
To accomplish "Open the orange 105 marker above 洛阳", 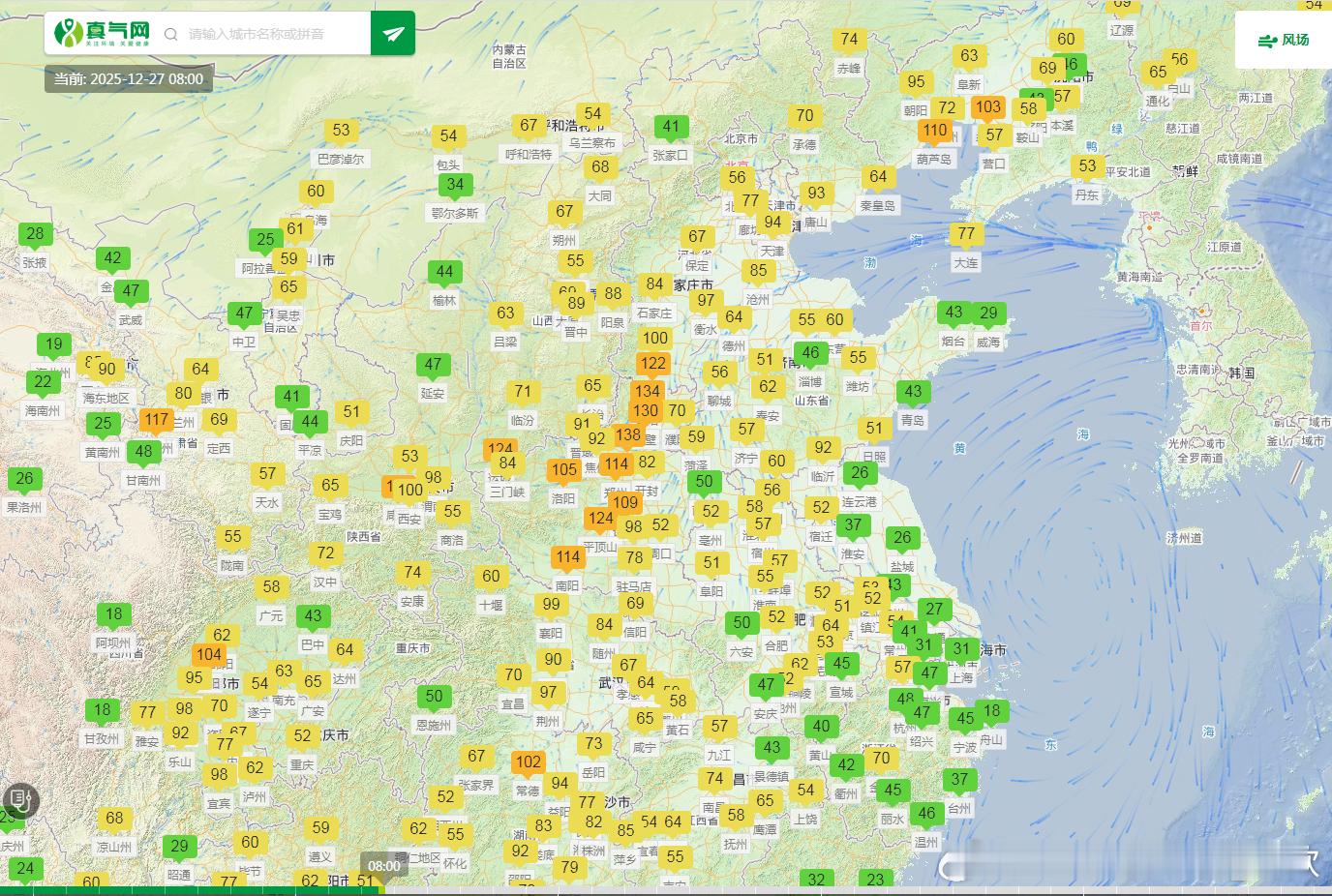I will [x=563, y=471].
